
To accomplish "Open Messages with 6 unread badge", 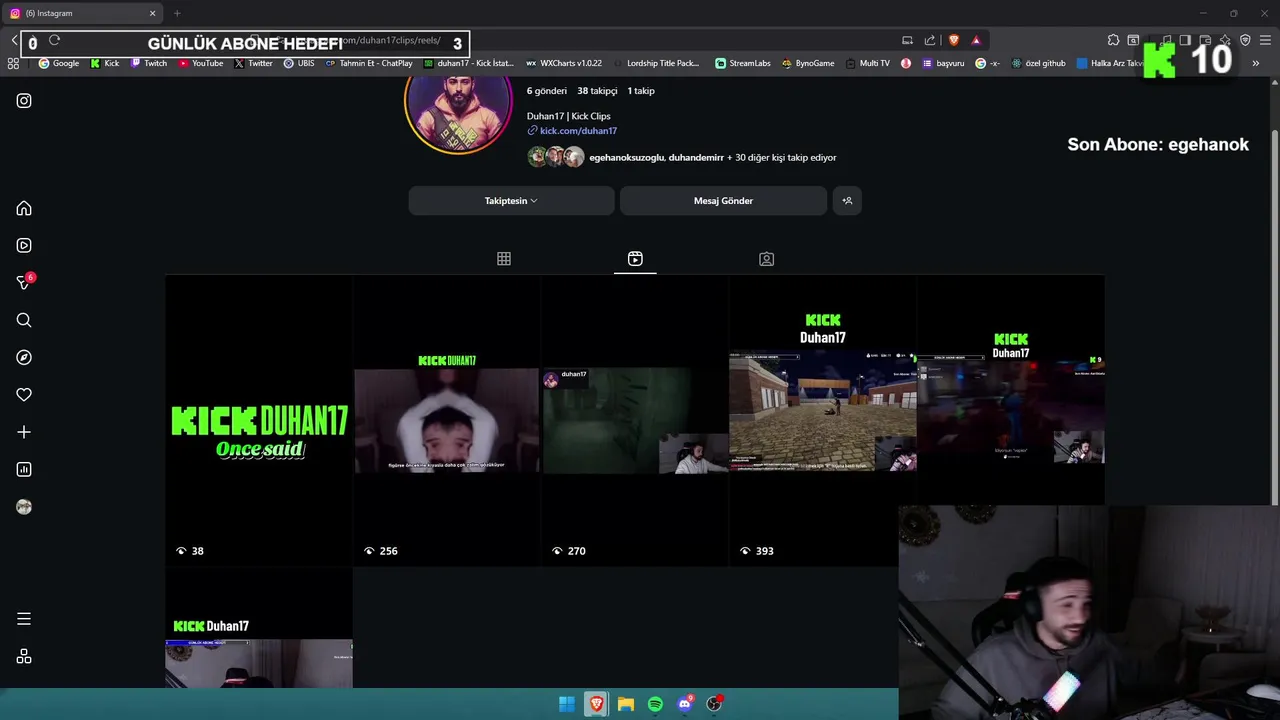I will click(24, 283).
